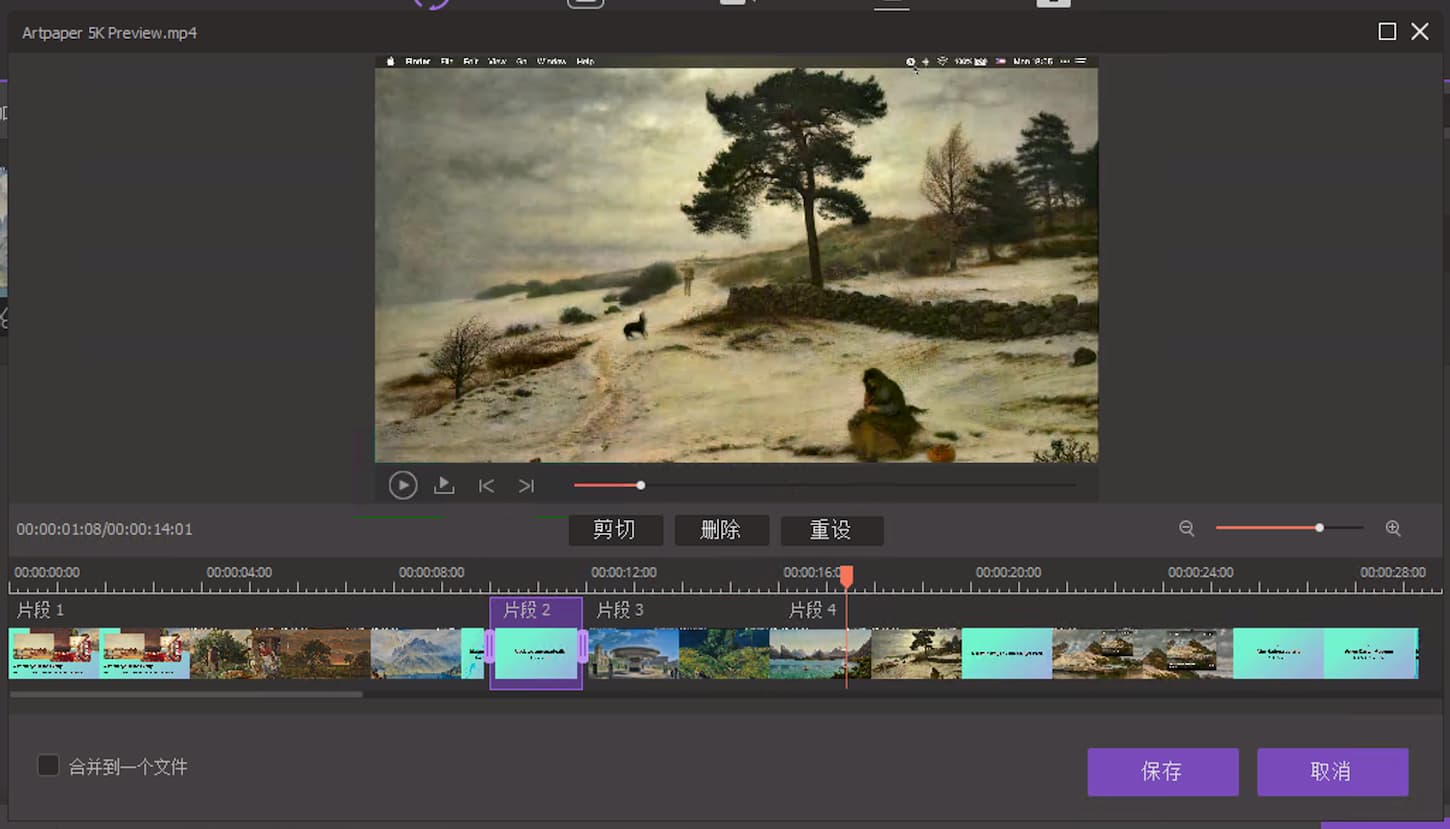Select the 片段 1 label

41,610
